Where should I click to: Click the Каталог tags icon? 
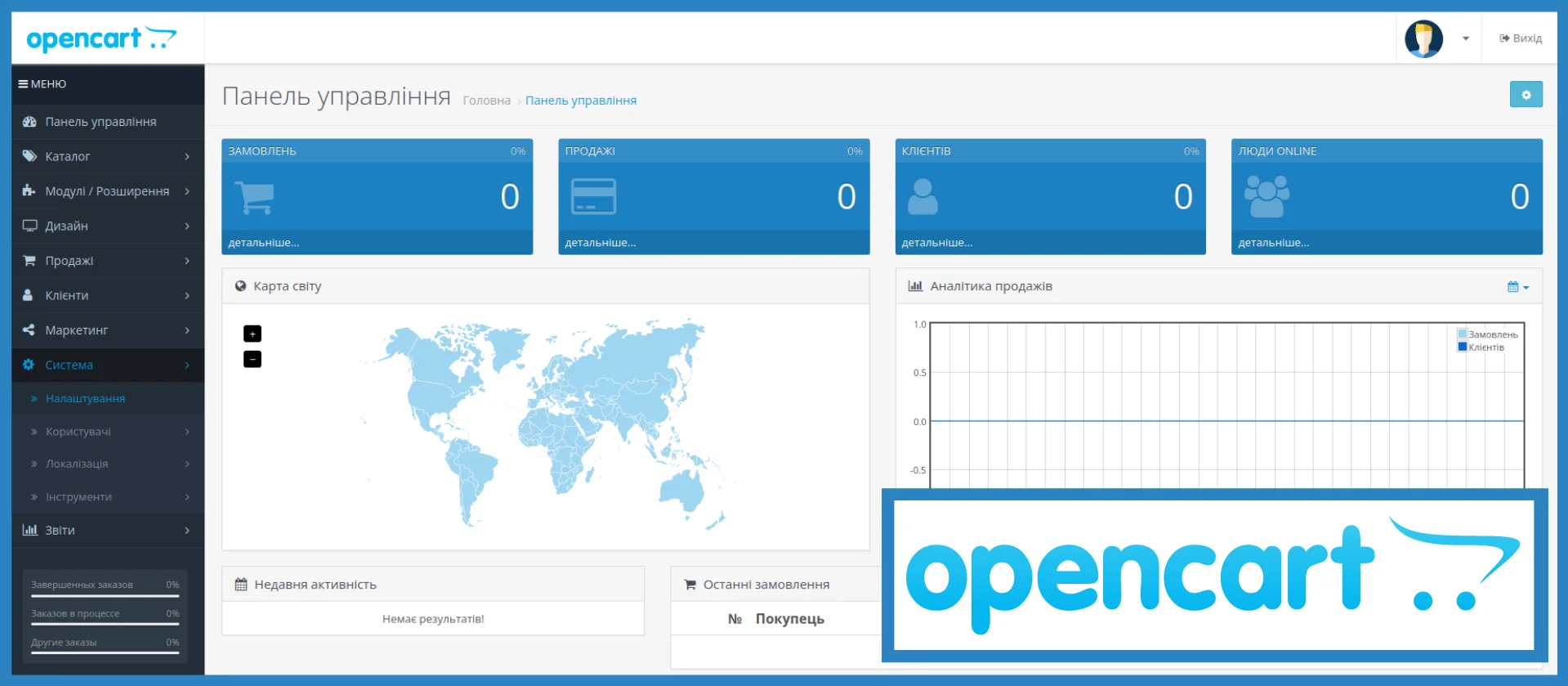click(29, 156)
